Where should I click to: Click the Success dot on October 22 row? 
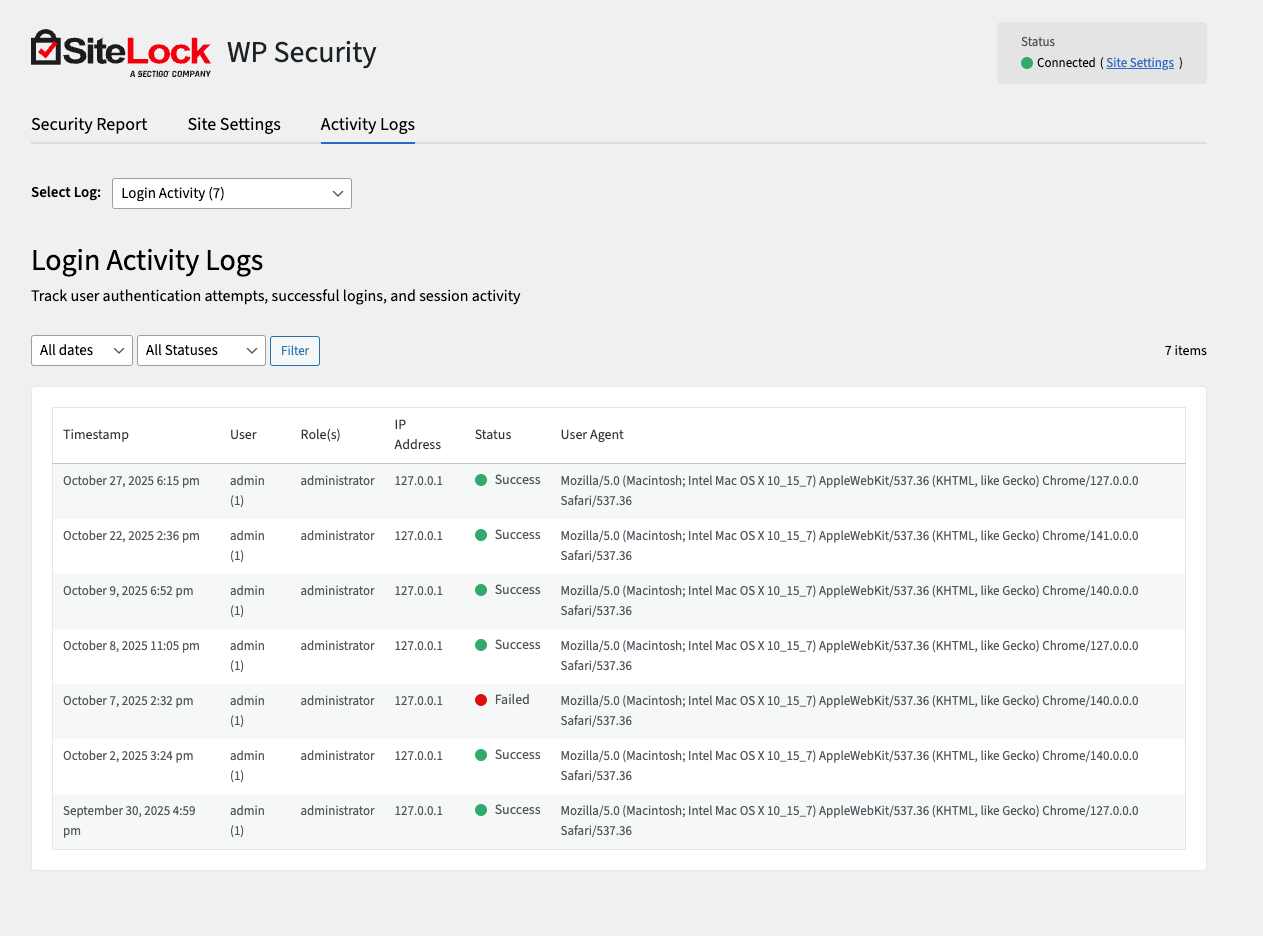482,534
